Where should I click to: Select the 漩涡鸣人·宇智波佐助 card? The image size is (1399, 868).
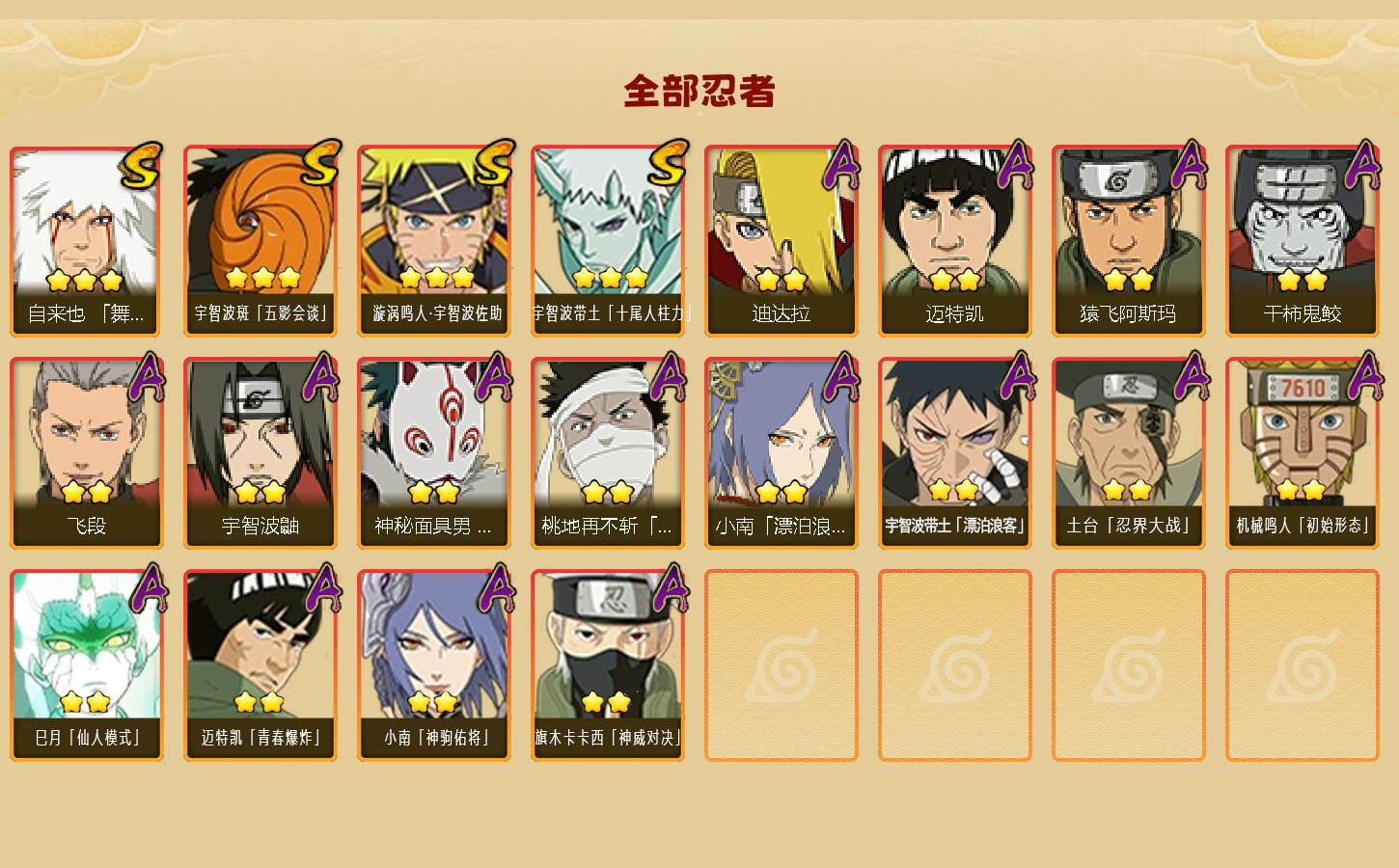[433, 241]
